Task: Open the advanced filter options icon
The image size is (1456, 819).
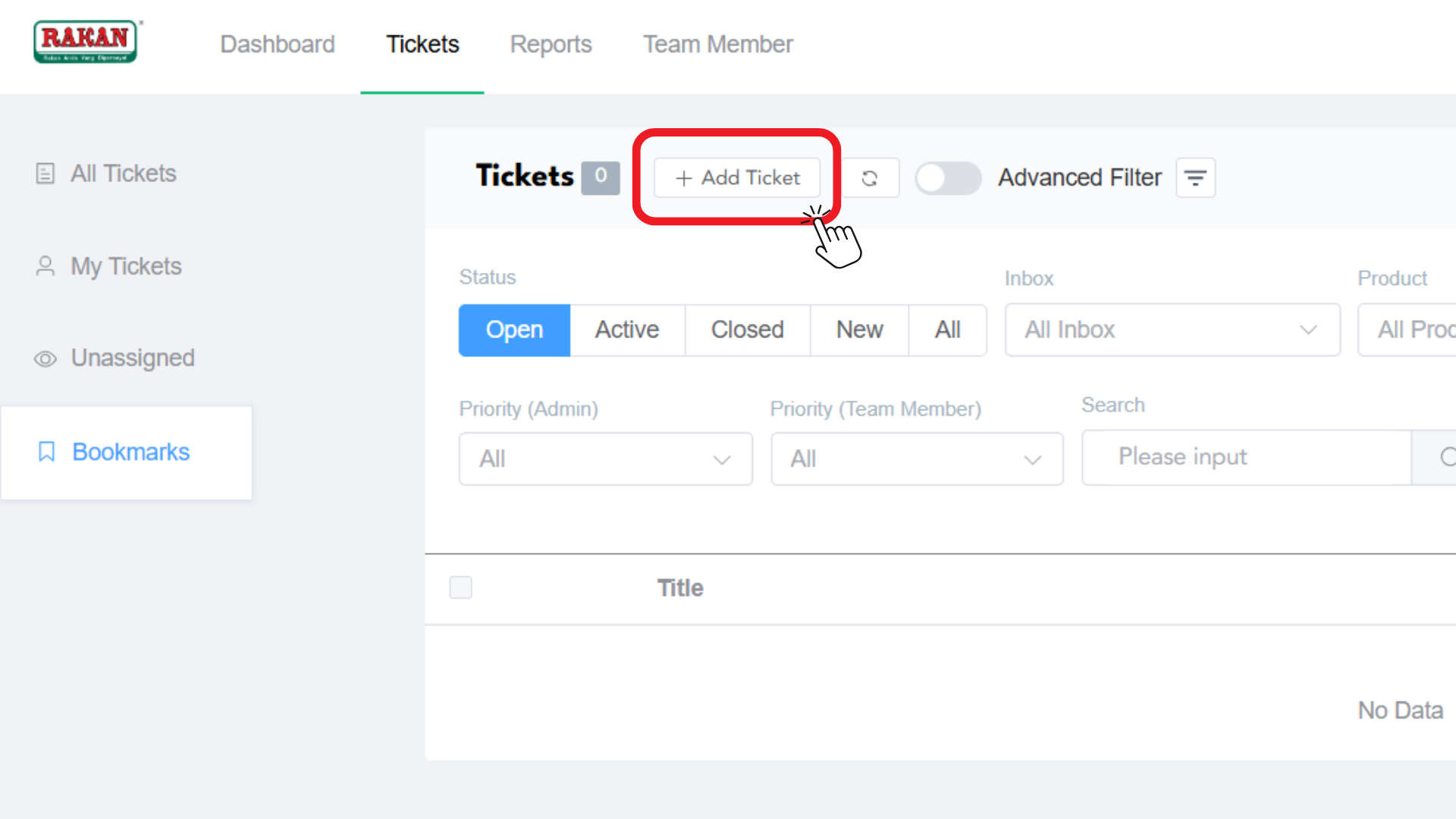Action: click(1195, 178)
